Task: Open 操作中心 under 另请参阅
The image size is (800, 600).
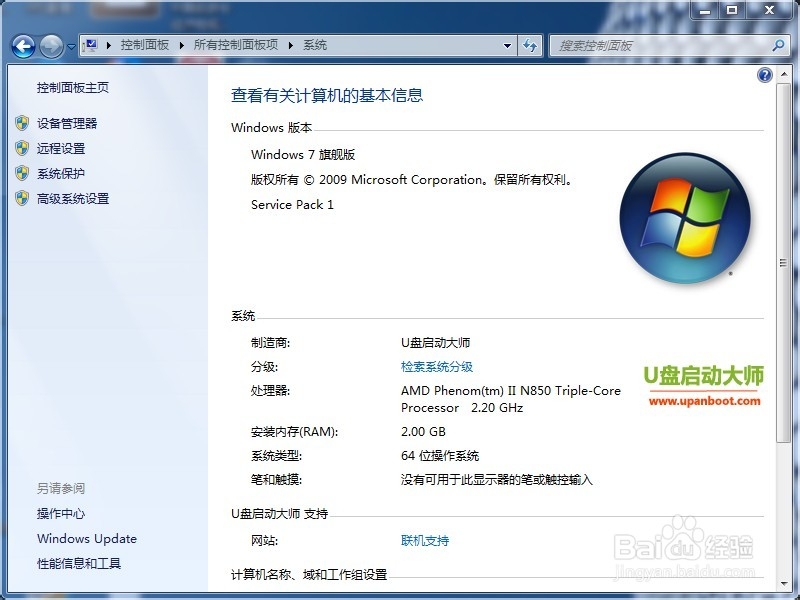Action: (61, 514)
